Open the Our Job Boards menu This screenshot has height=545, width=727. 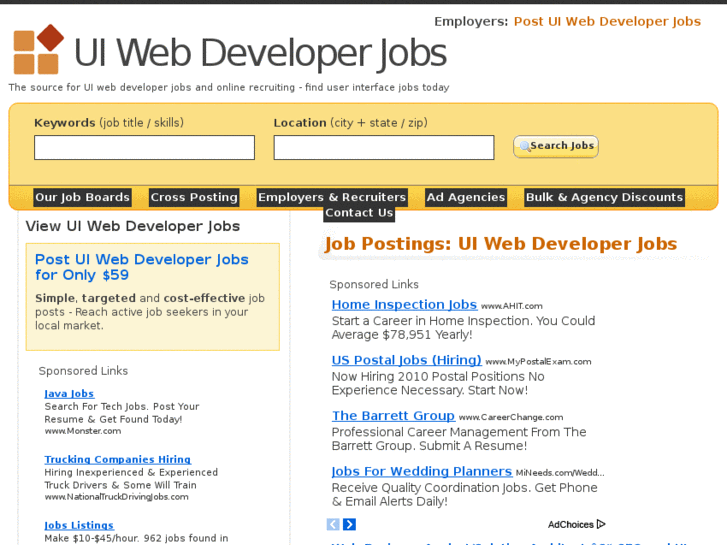(x=83, y=197)
